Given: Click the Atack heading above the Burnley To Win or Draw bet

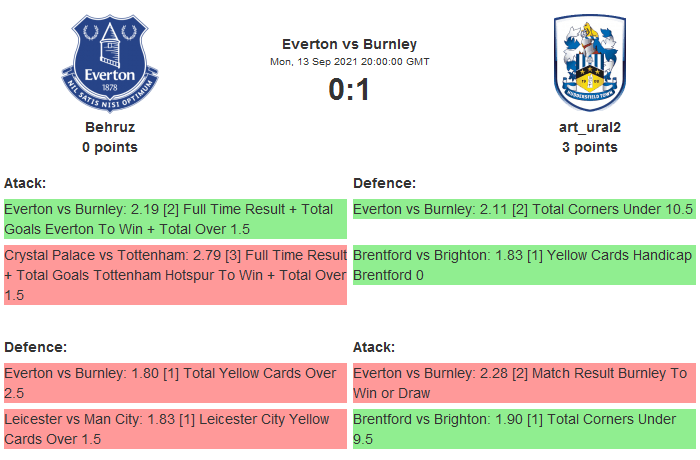Looking at the screenshot, I should [x=375, y=347].
